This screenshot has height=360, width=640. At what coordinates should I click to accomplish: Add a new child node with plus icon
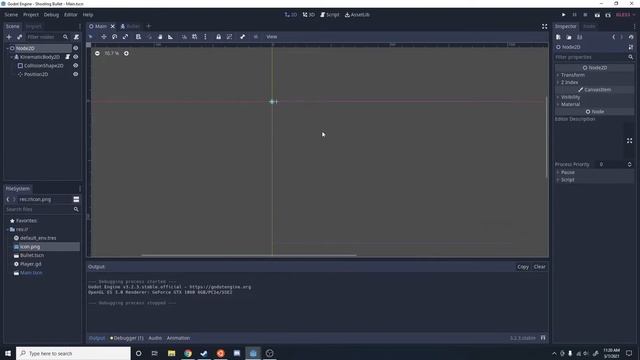coord(9,37)
